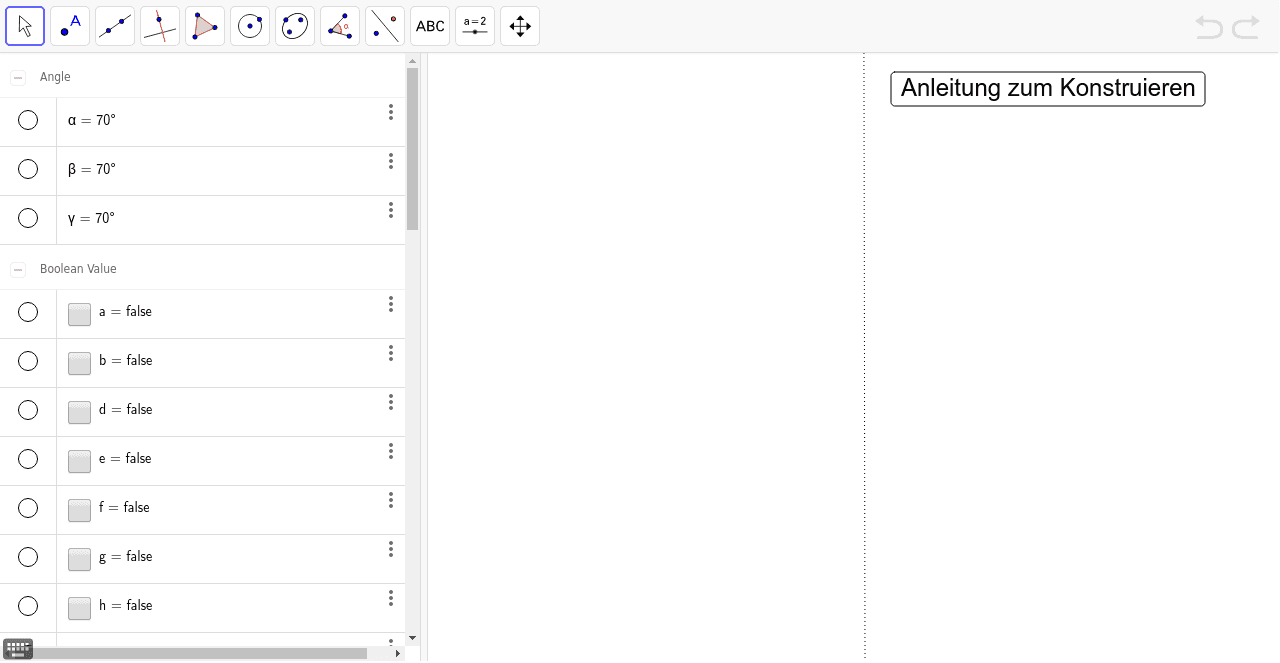This screenshot has width=1280, height=663.
Task: Select the entry γ = 70°
Action: [x=92, y=218]
